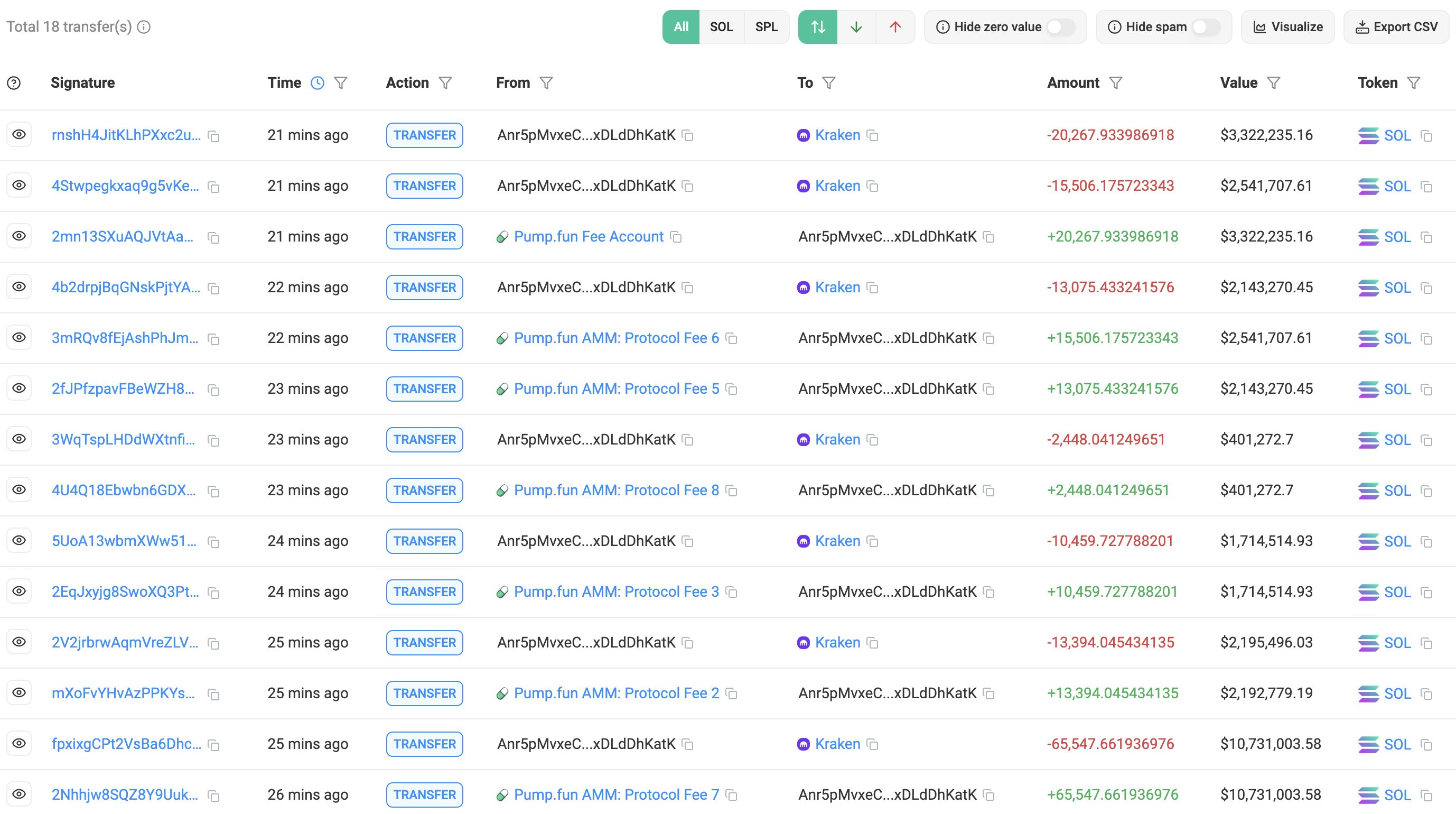The image size is (1456, 814).
Task: Show incoming transfers with green down arrow
Action: [856, 26]
